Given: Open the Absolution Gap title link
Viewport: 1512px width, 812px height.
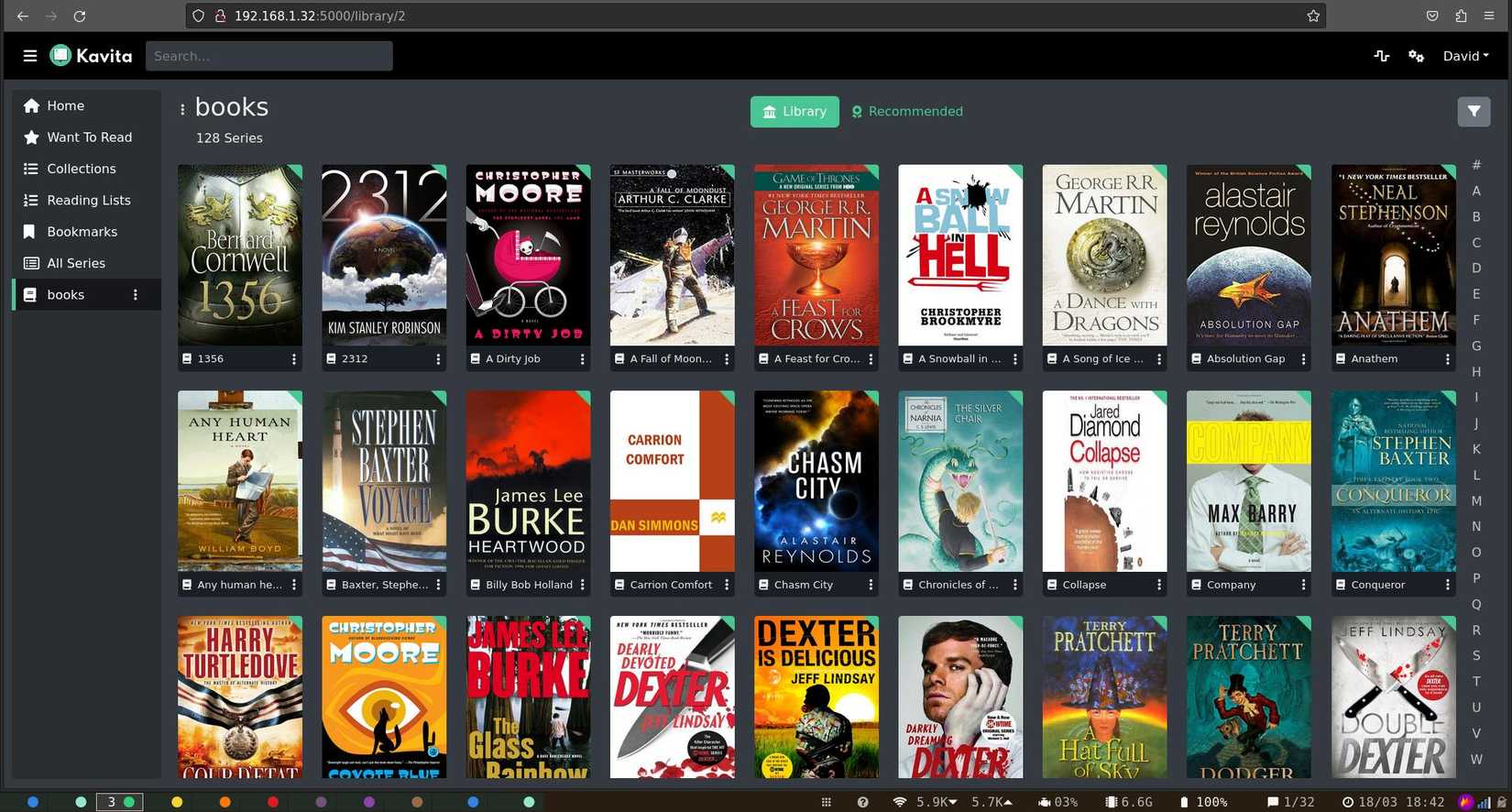Looking at the screenshot, I should pyautogui.click(x=1245, y=359).
